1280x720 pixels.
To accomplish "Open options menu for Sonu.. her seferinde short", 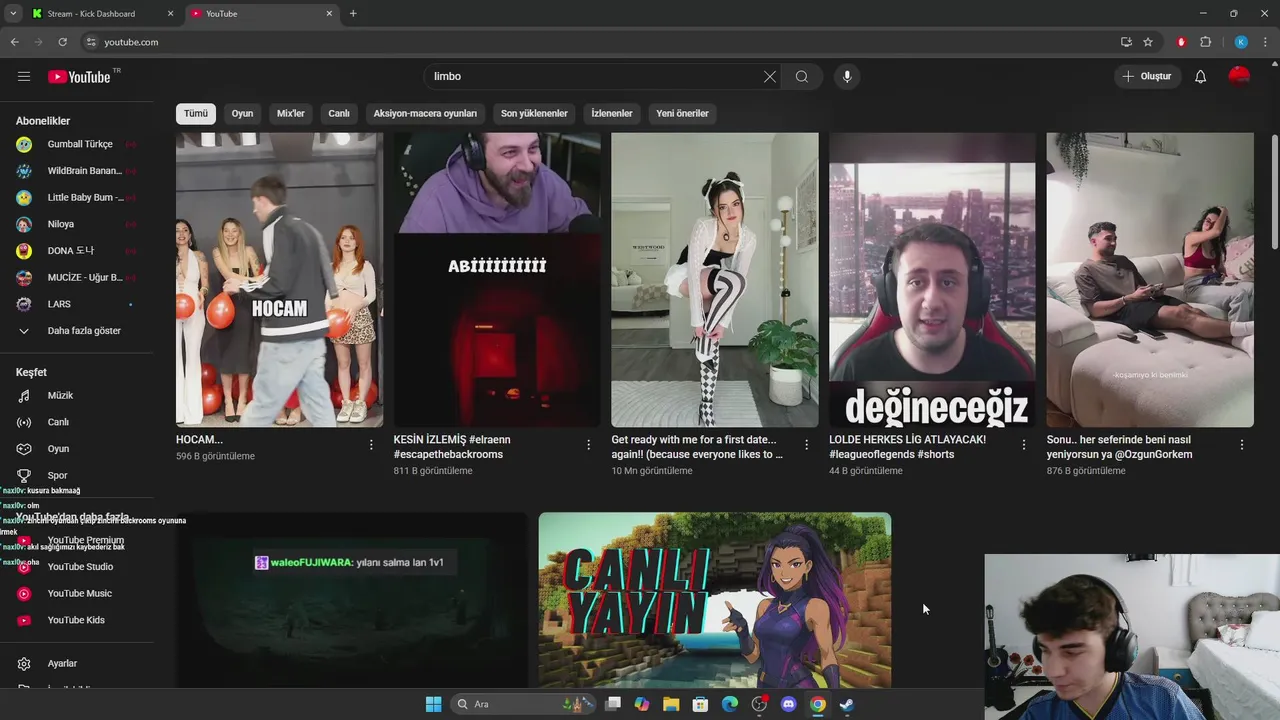I will 1242,445.
